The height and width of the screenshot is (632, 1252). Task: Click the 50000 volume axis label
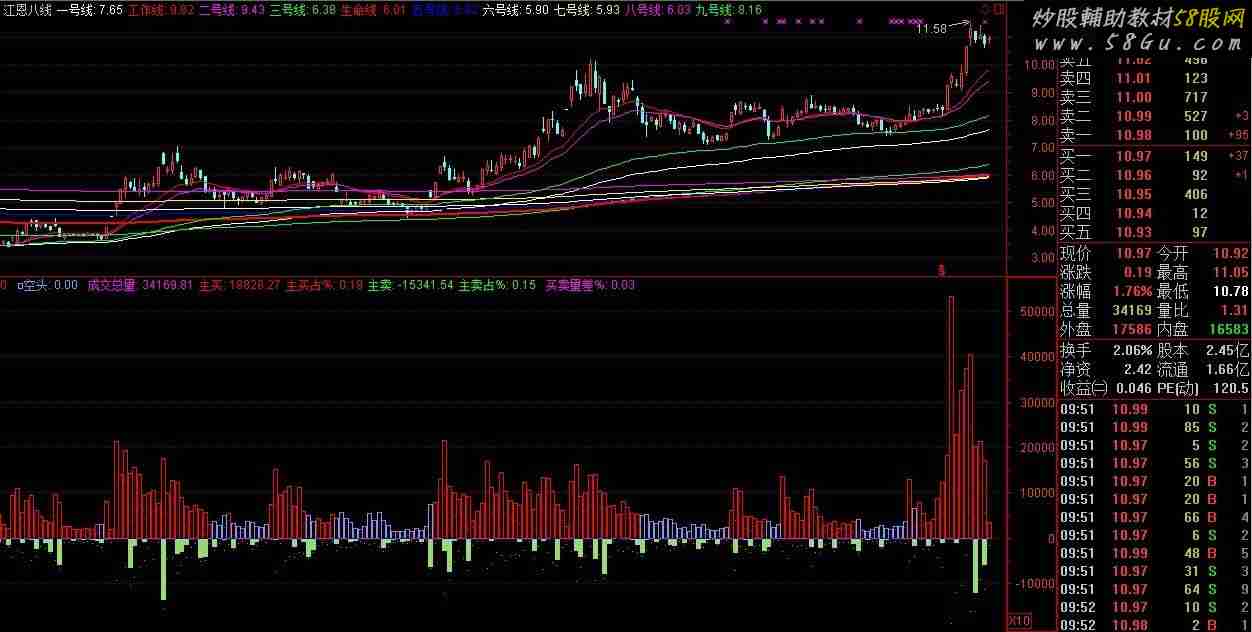pos(1037,311)
